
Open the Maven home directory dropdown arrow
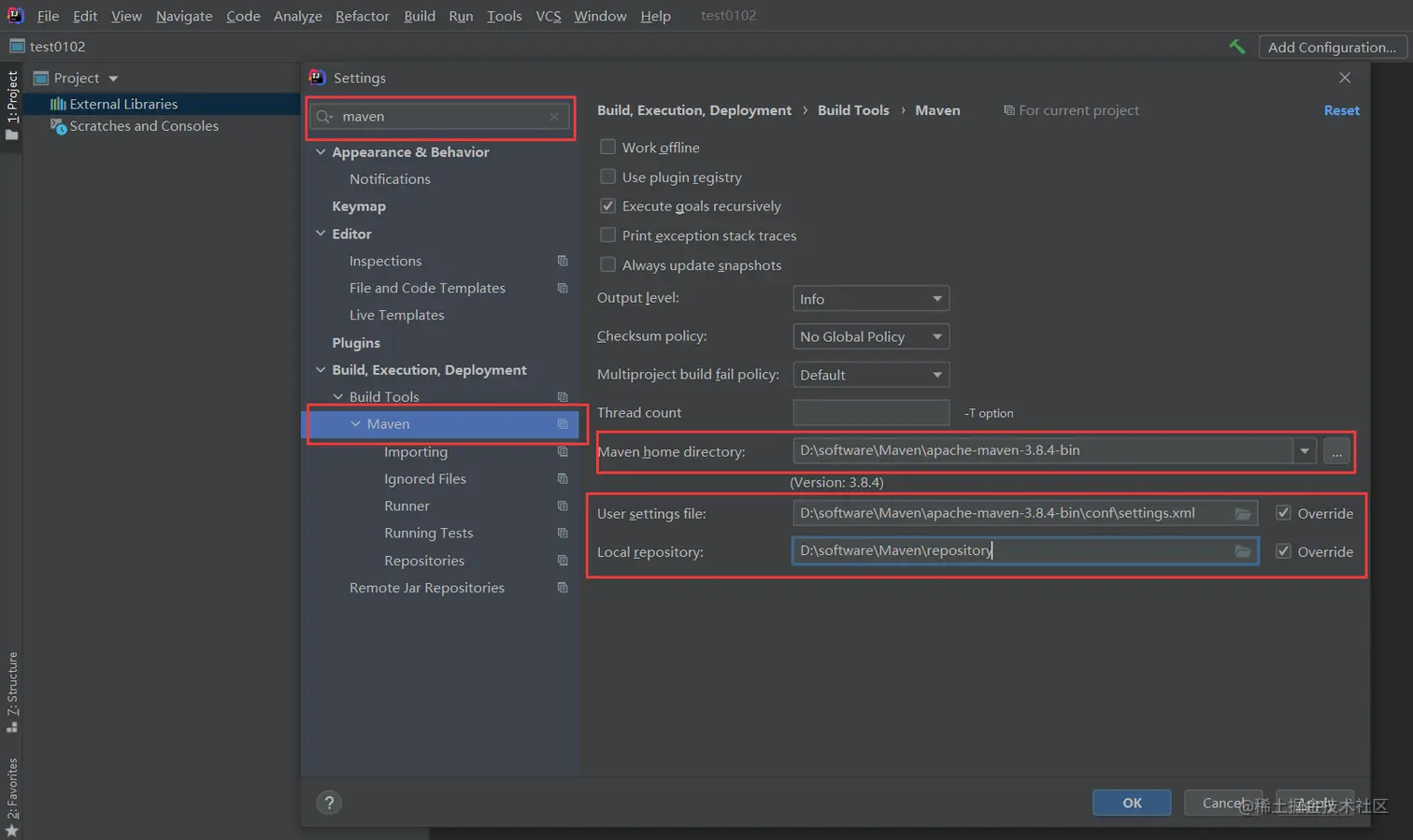tap(1305, 451)
